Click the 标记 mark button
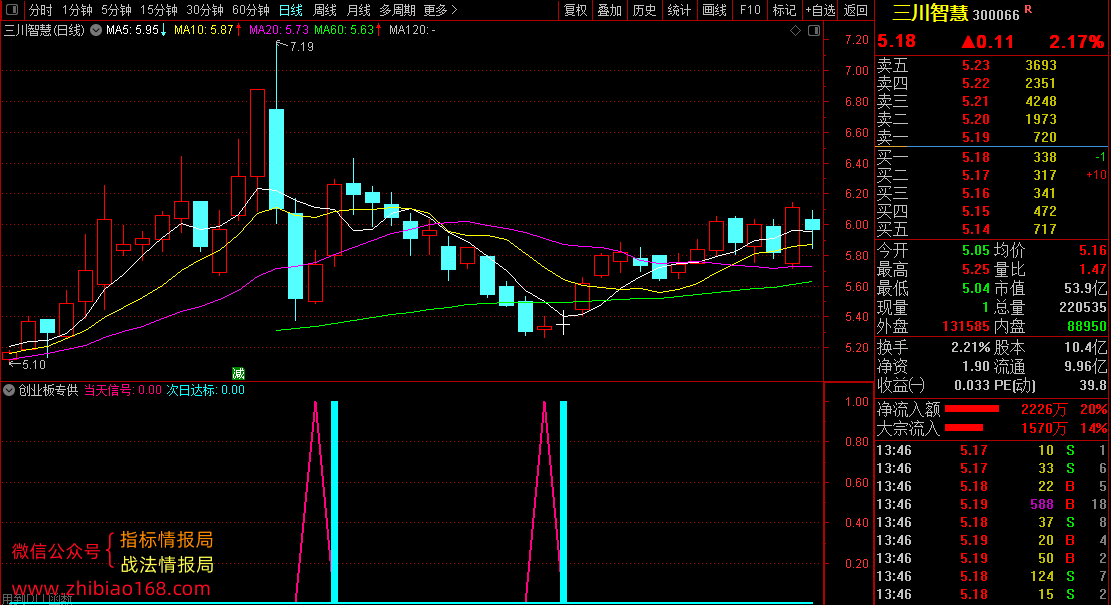This screenshot has width=1111, height=605. (784, 10)
